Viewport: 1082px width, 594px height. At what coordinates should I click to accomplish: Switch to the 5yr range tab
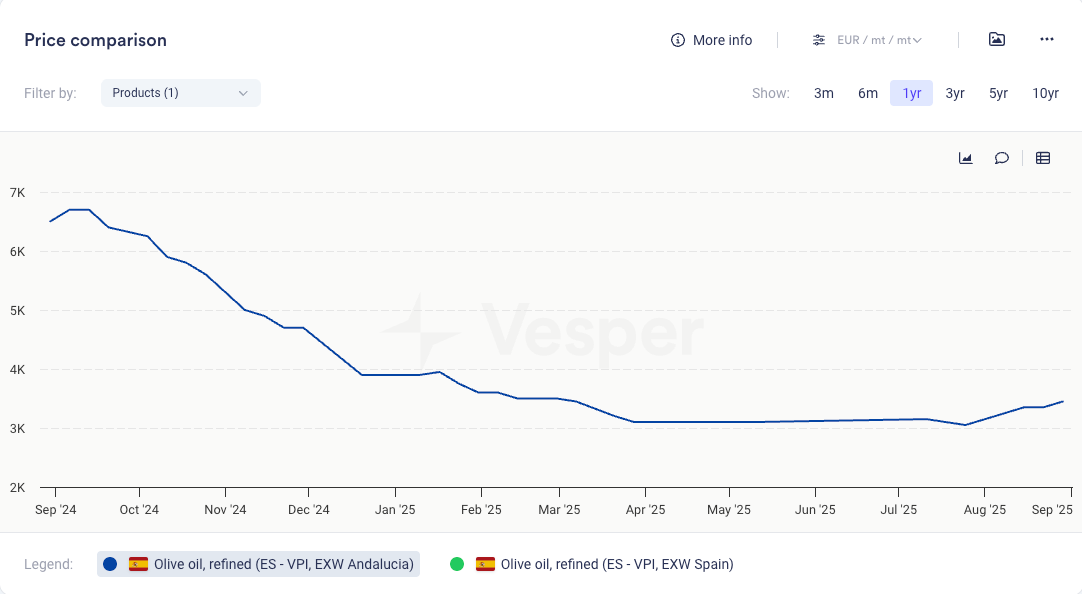(998, 93)
